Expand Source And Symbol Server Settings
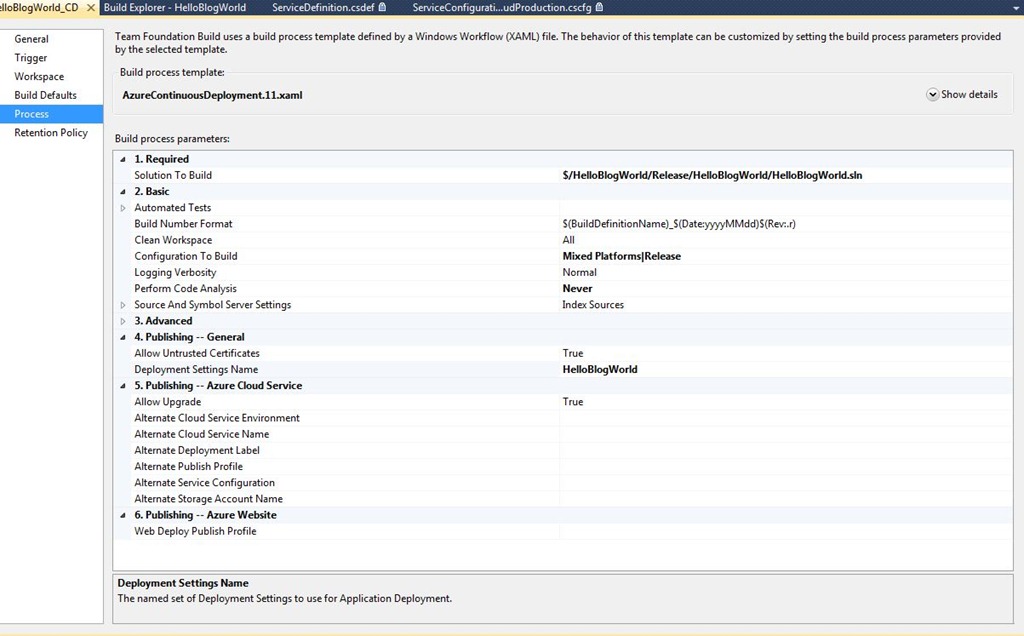Screen dimensions: 1024x636 click(x=123, y=305)
